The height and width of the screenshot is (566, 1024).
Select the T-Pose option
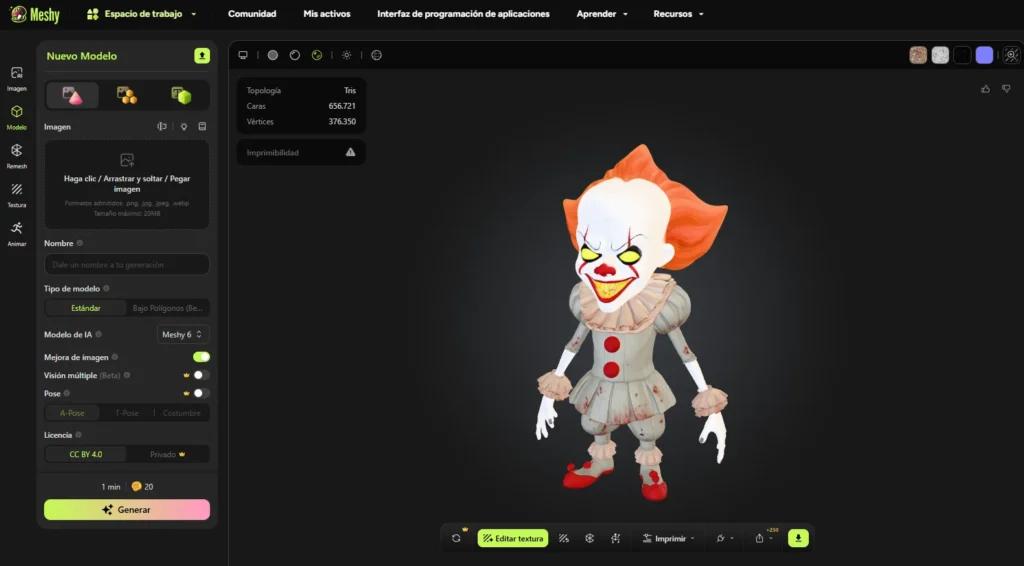(127, 413)
